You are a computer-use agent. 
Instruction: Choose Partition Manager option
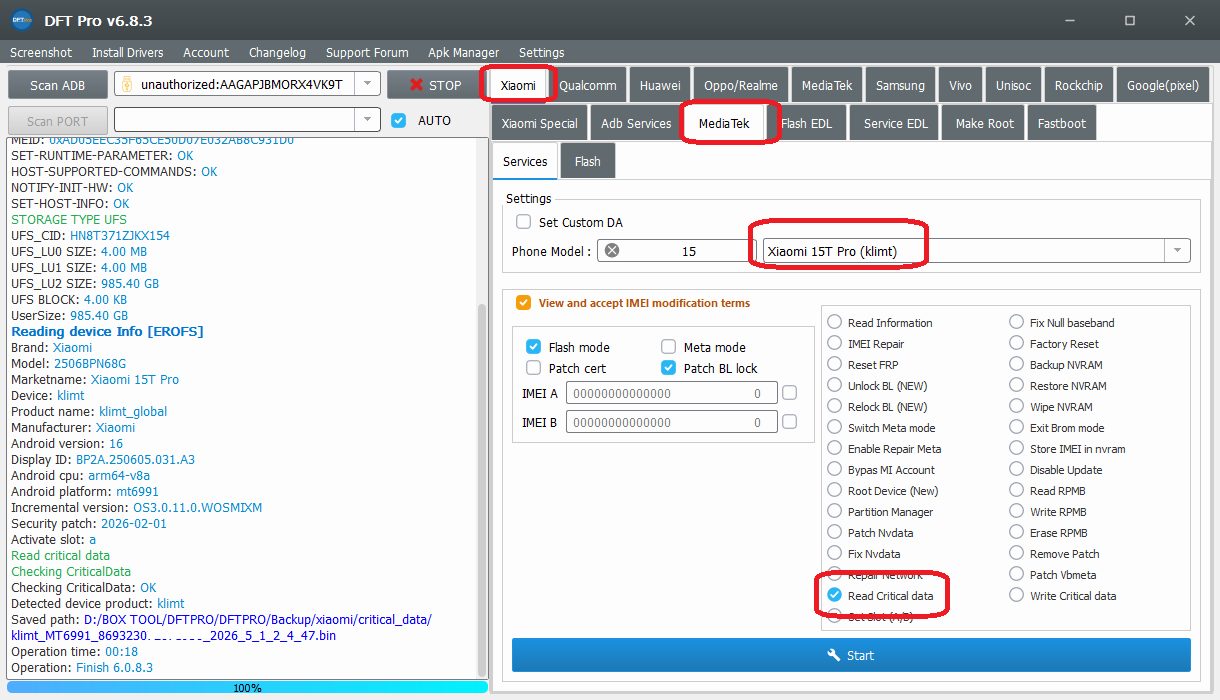pos(835,511)
